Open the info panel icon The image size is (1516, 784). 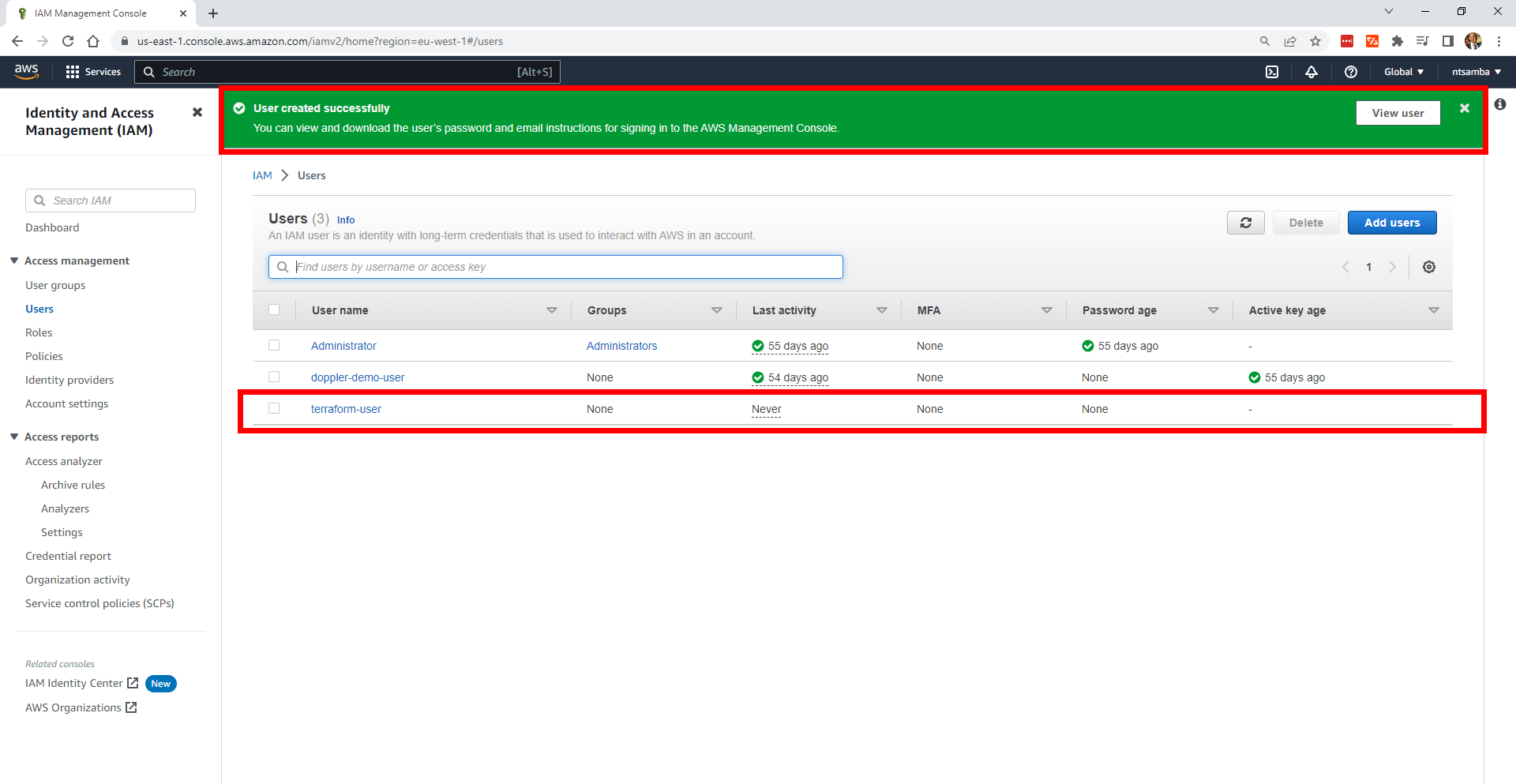[1499, 104]
